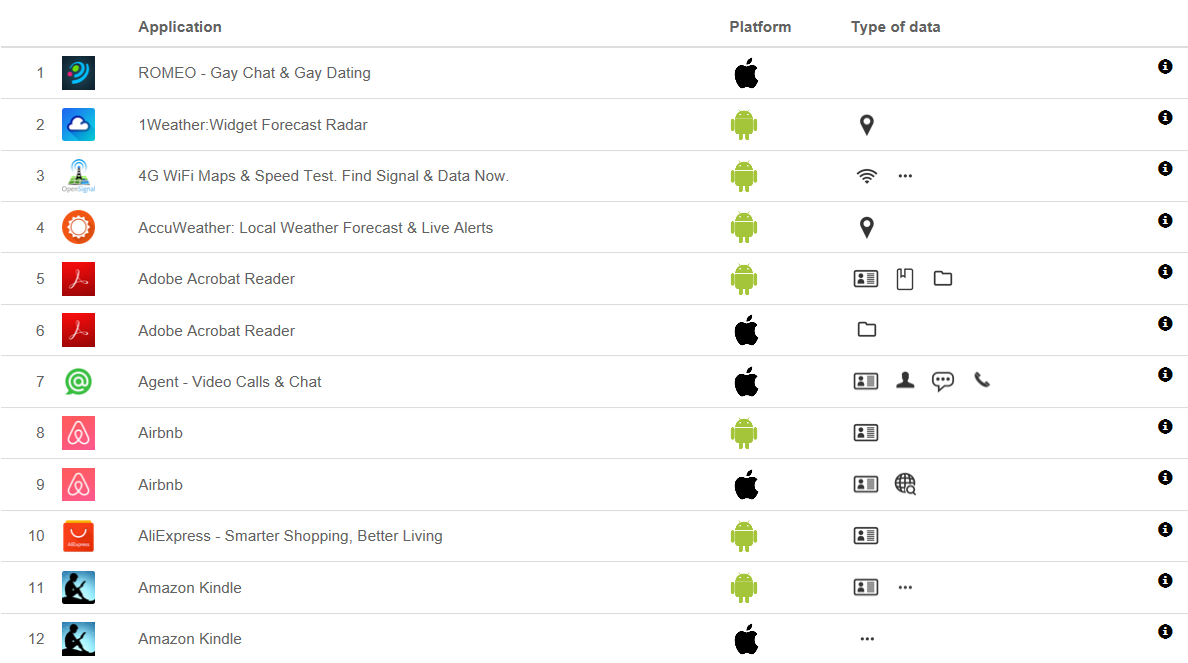Open AliExpress - Smarter Shopping, Better Living link
1188x663 pixels.
click(290, 536)
